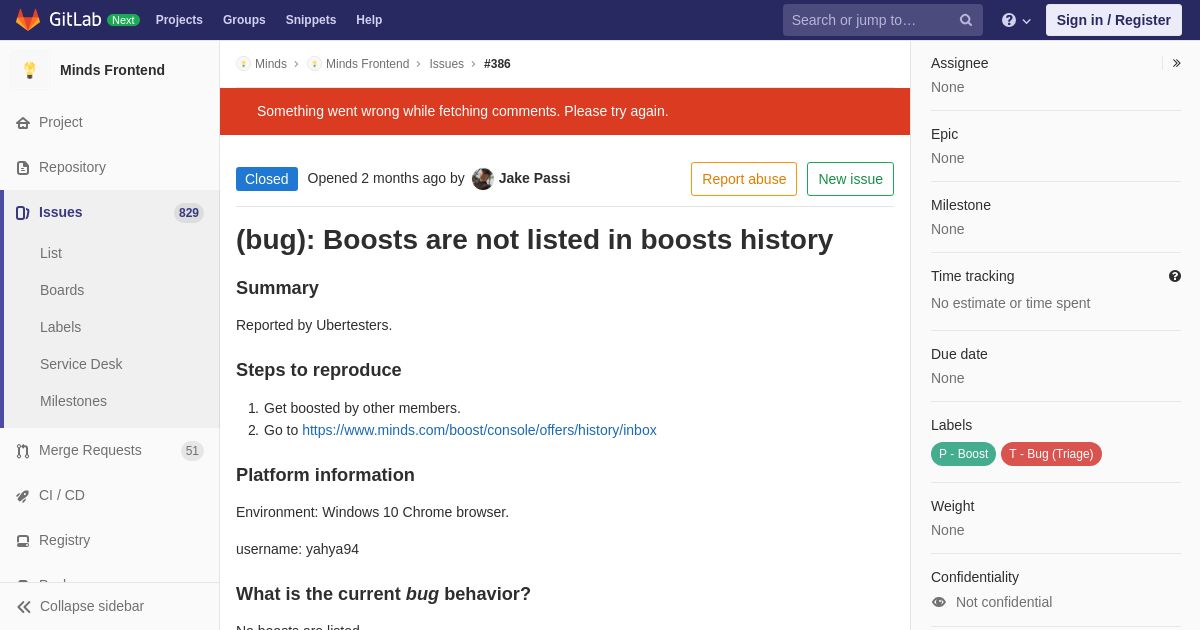The width and height of the screenshot is (1200, 630).
Task: Click the Minds breadcrumb link
Action: 271,64
